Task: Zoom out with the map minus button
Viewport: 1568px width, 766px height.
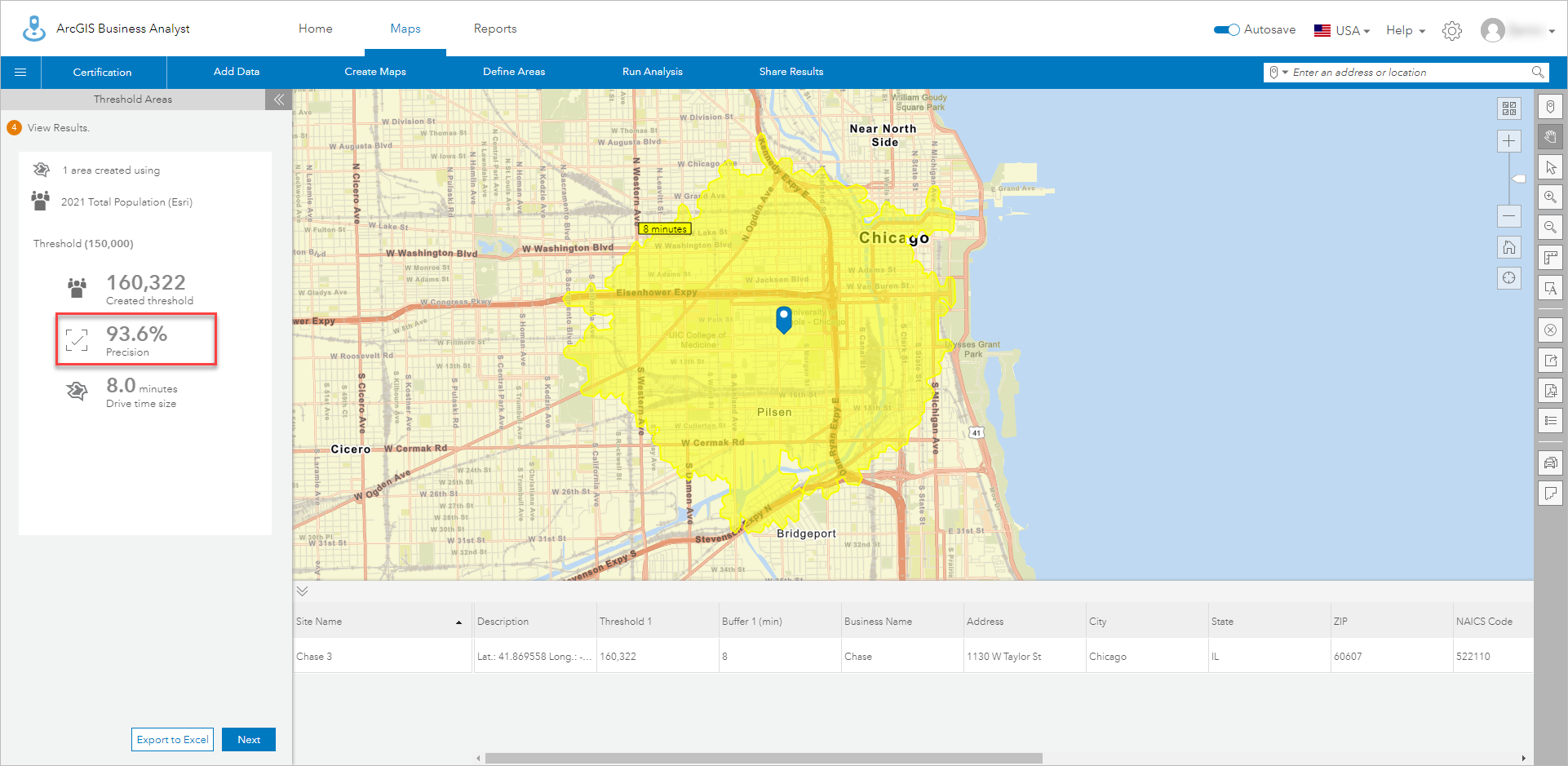Action: point(1509,216)
